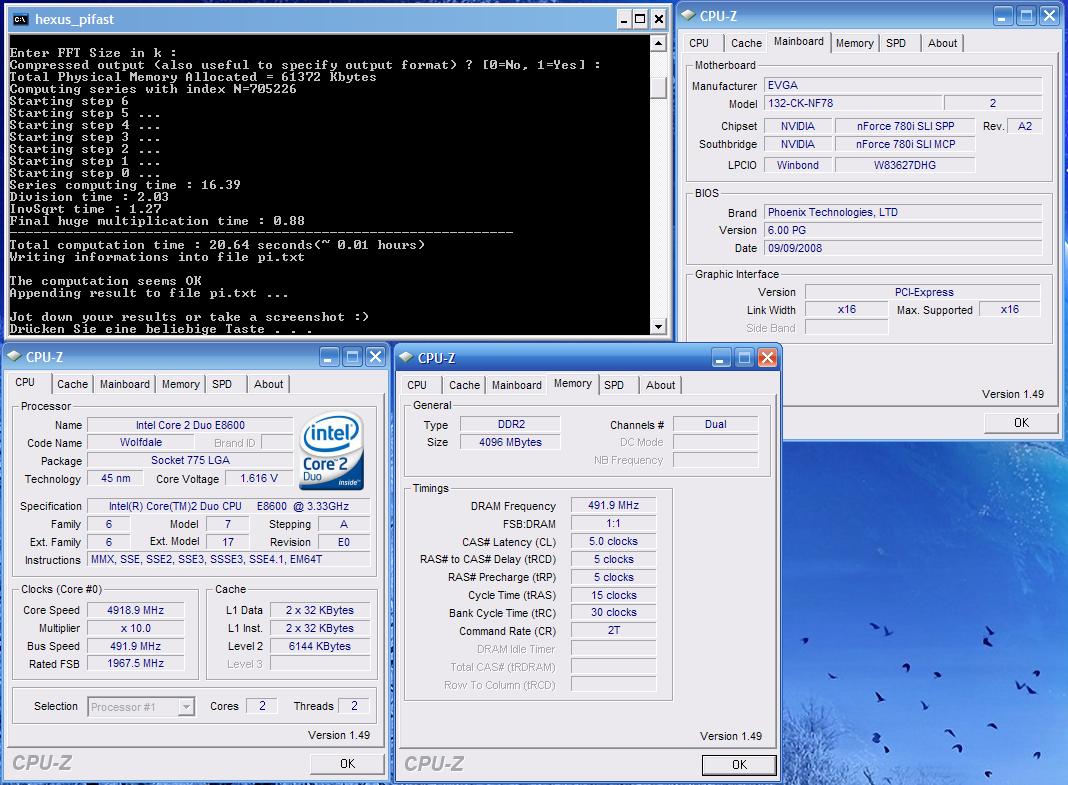Select CPU tab in Memory window
The width and height of the screenshot is (1068, 785).
click(417, 385)
